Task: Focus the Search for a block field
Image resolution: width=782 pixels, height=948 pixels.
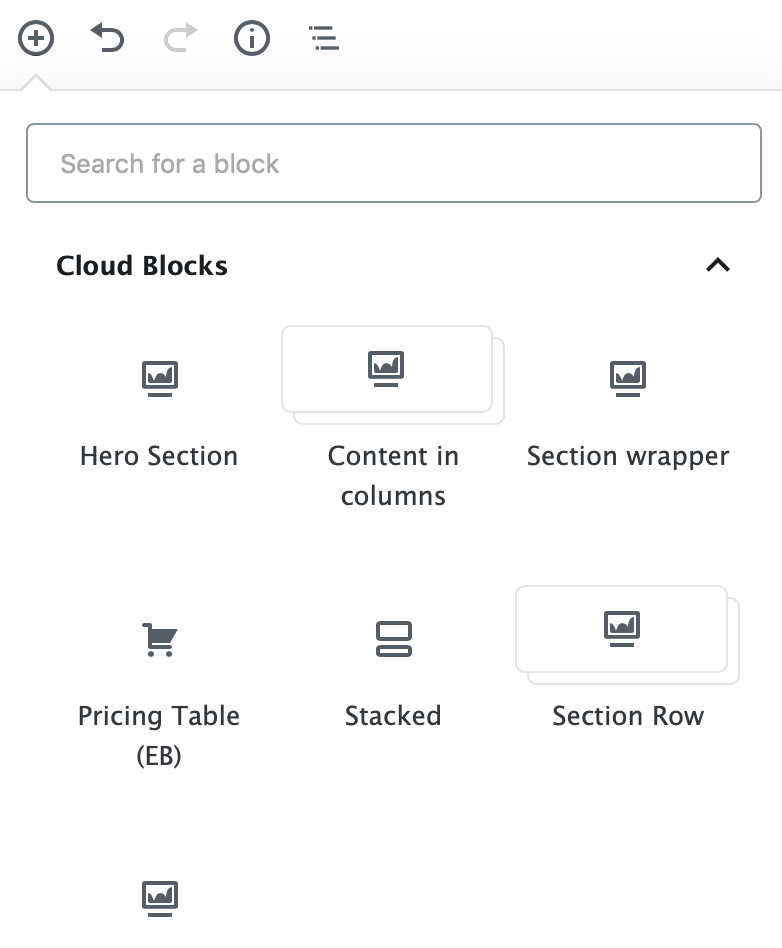Action: pos(394,163)
